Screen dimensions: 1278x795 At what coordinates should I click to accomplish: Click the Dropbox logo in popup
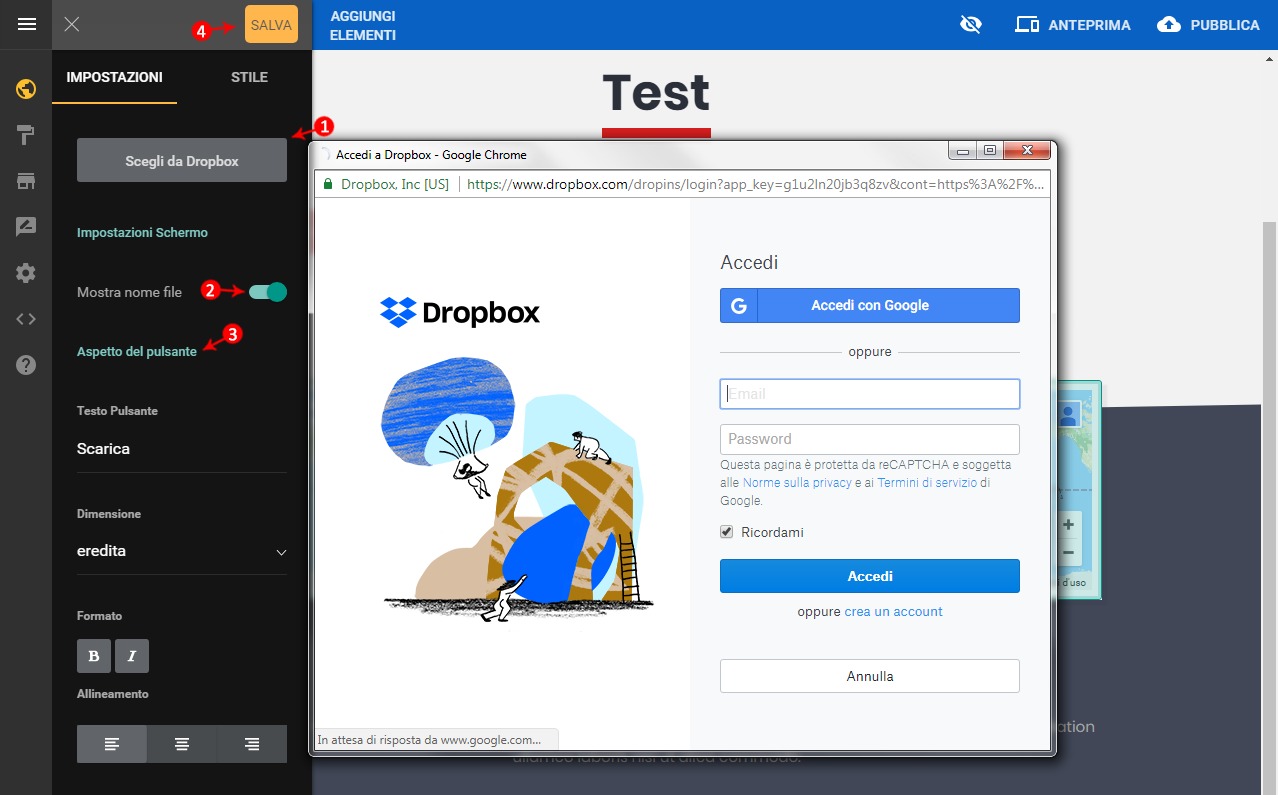tap(460, 312)
